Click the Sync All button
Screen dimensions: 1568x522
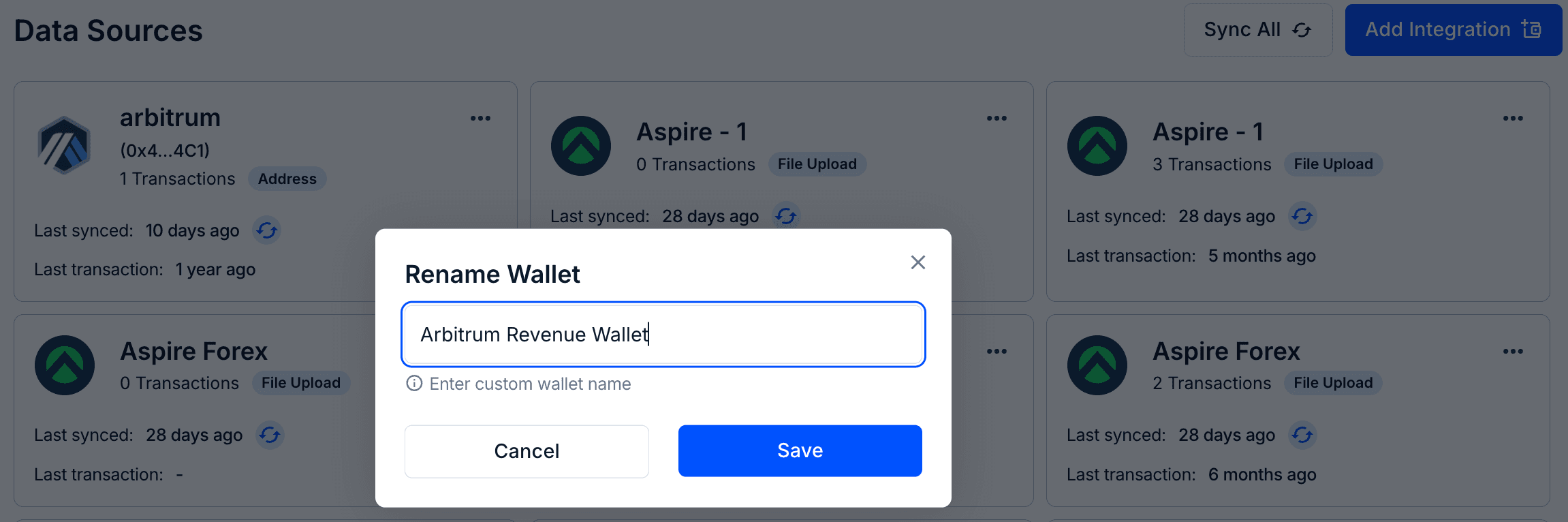[x=1257, y=30]
